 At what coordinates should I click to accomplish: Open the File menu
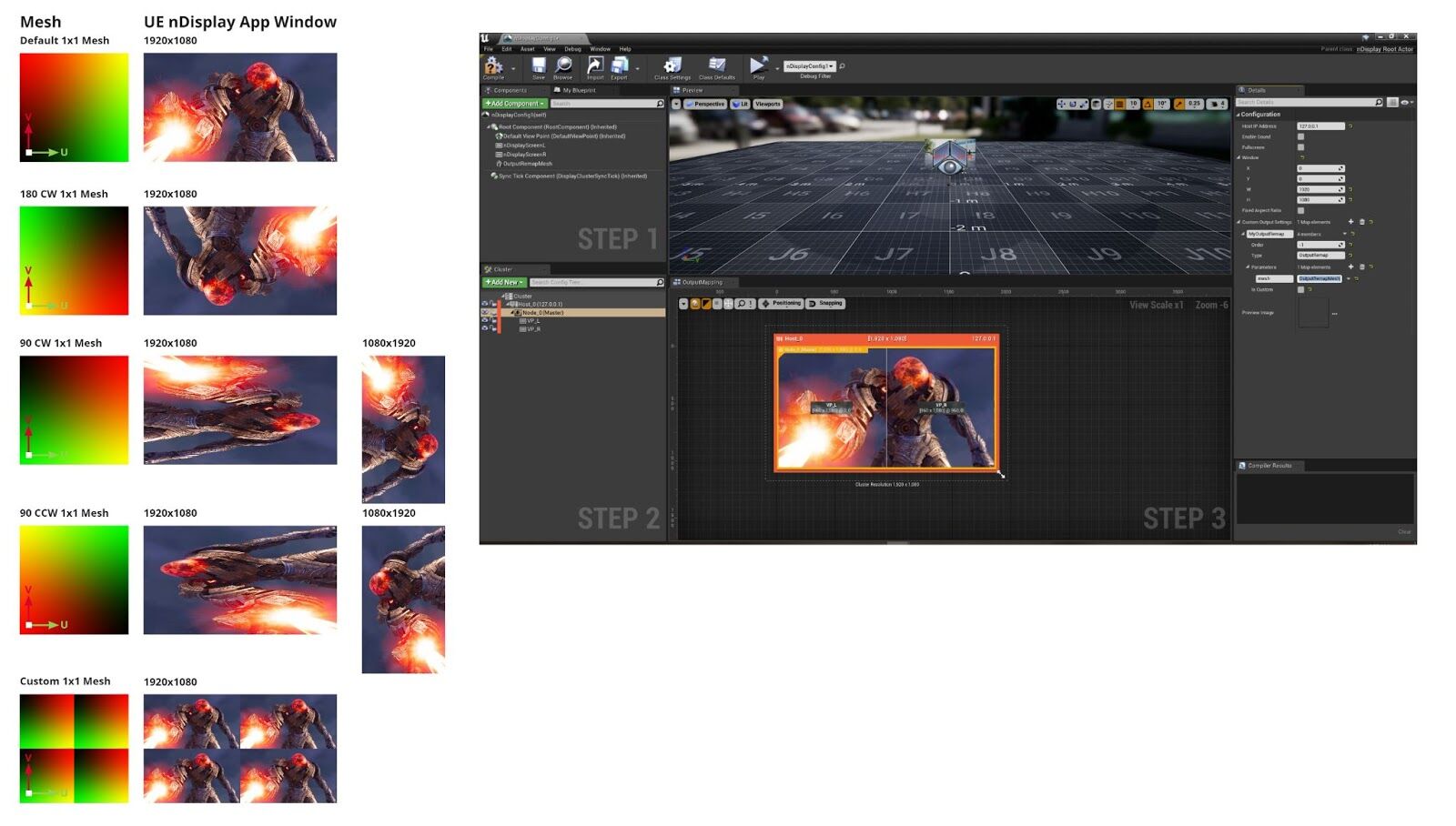point(488,49)
